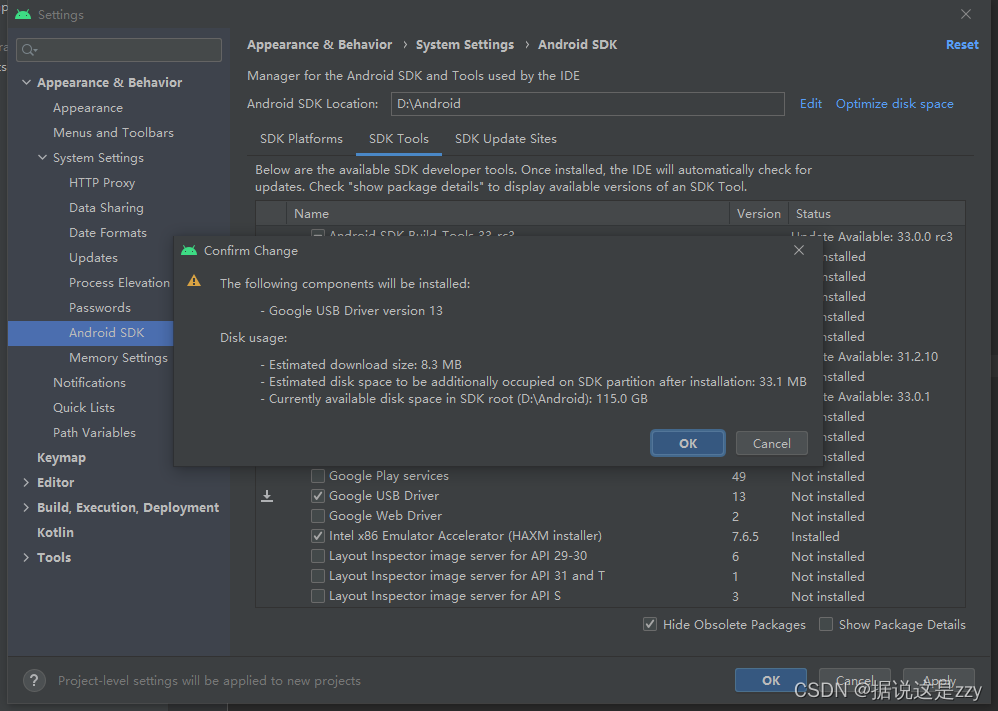Cancel the Confirm Change dialog

(771, 443)
